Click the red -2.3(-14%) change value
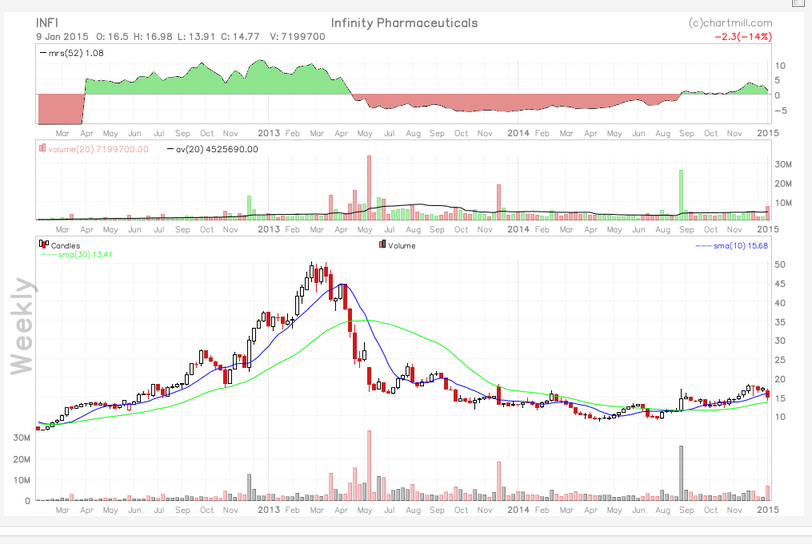Screen dimensions: 812x544 point(743,37)
